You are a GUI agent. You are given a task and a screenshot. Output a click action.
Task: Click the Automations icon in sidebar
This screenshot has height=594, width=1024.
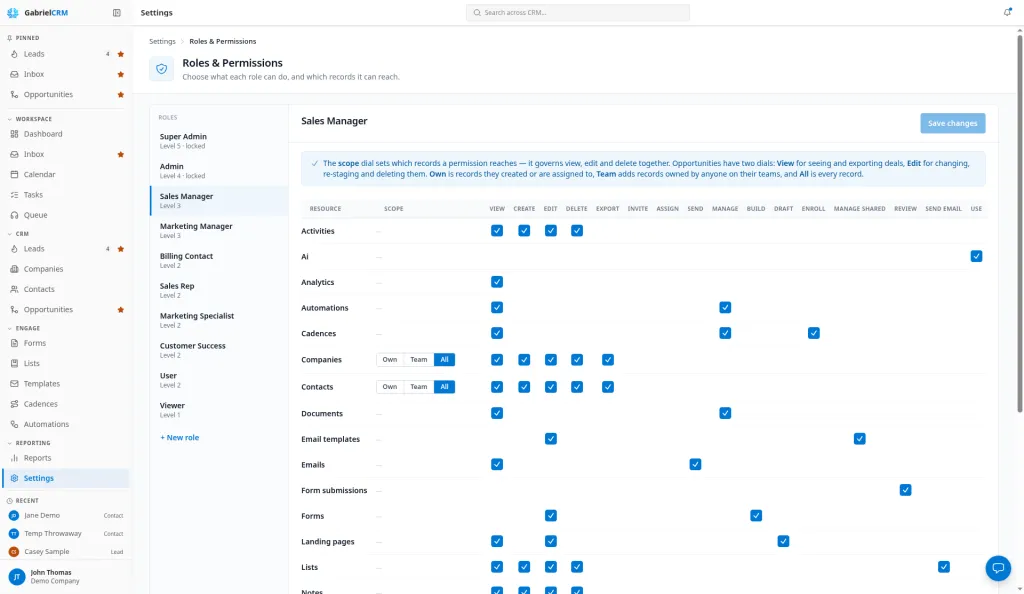pos(14,424)
